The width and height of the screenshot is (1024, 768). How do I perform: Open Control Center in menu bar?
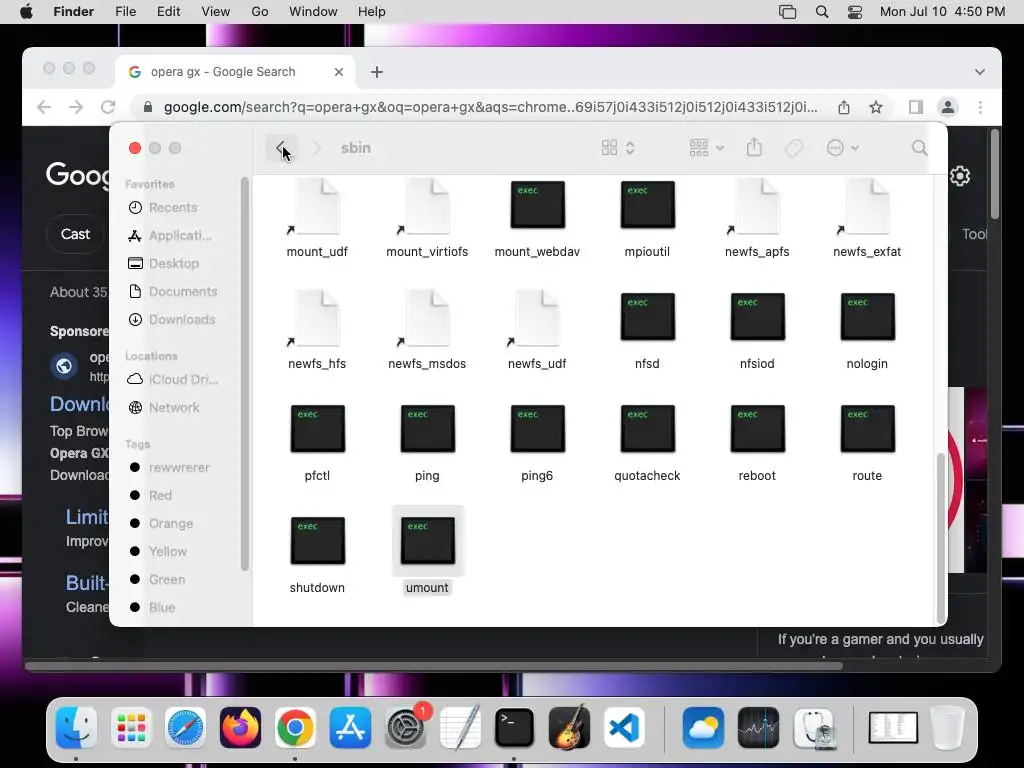[855, 12]
